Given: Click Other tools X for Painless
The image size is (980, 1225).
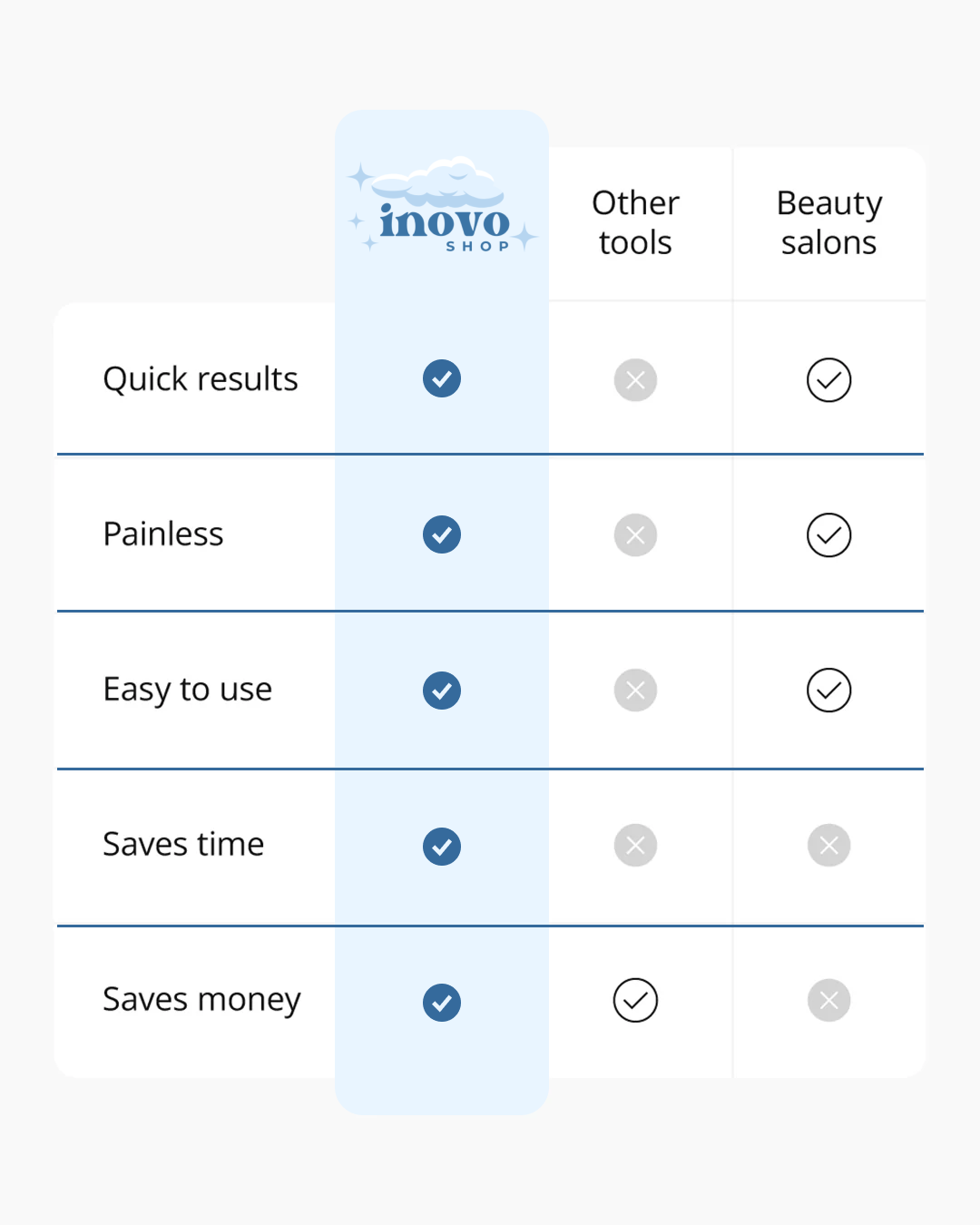Looking at the screenshot, I should pos(635,535).
